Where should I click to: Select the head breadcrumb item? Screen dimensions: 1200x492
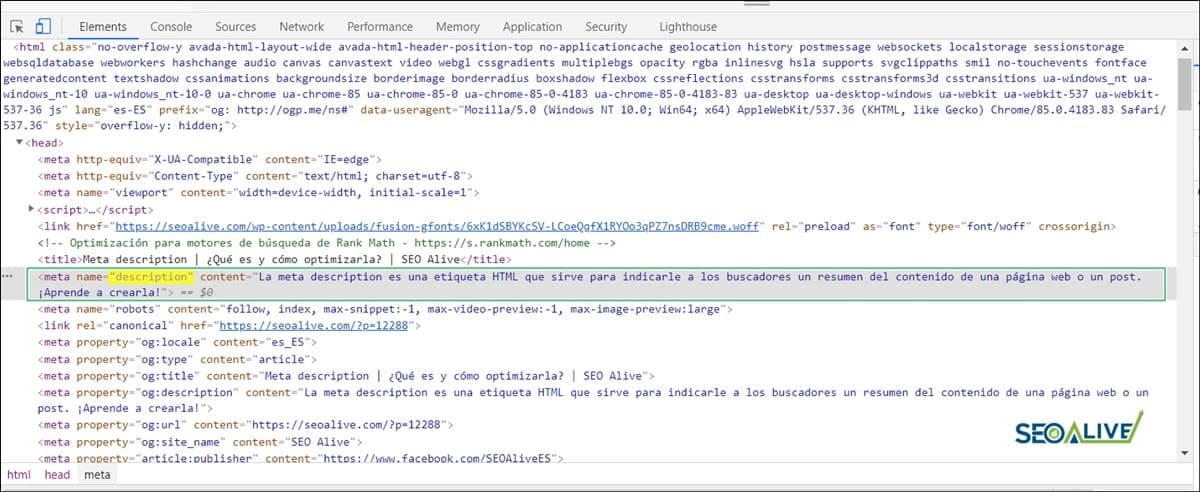(57, 475)
